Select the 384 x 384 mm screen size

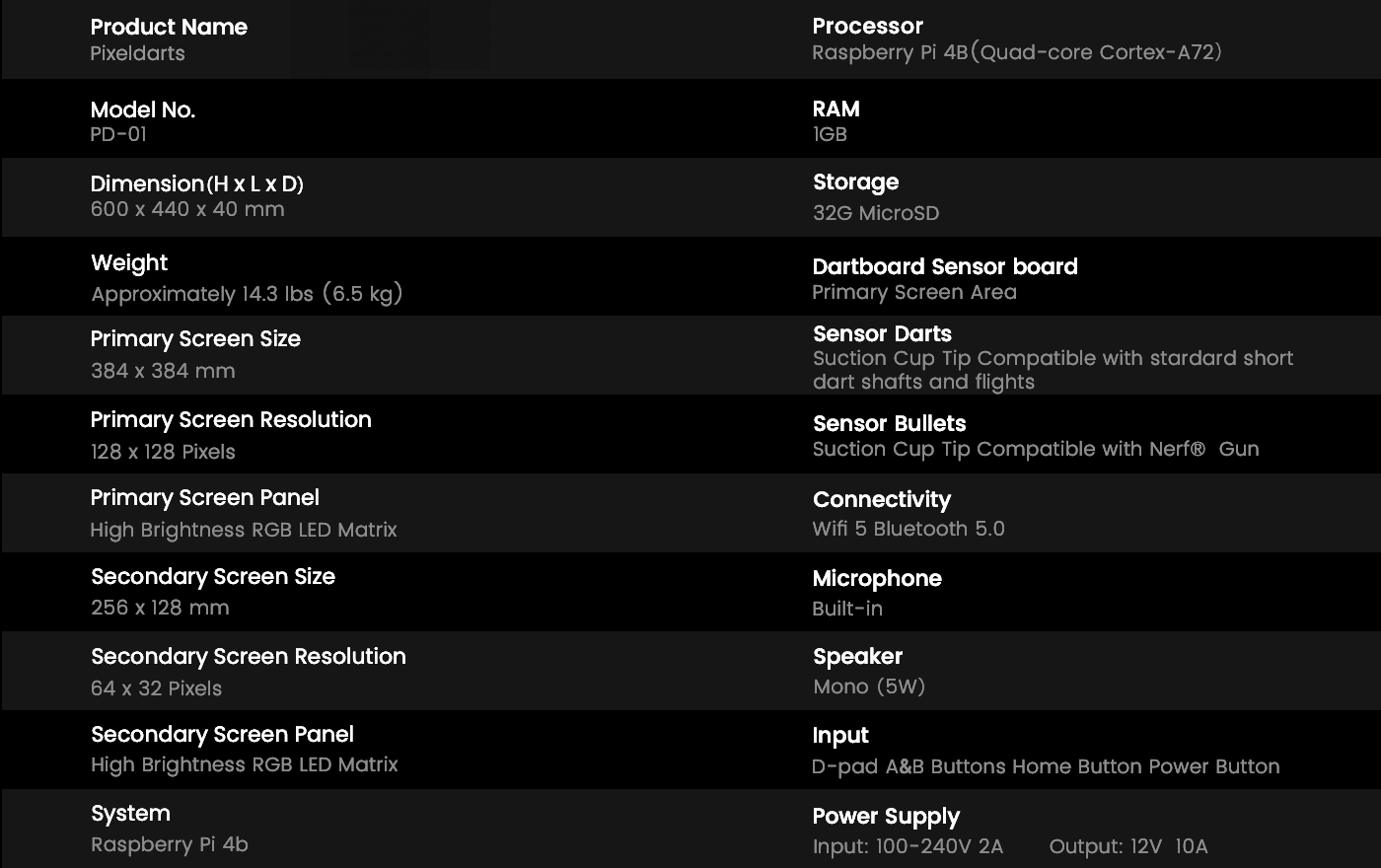(x=163, y=371)
